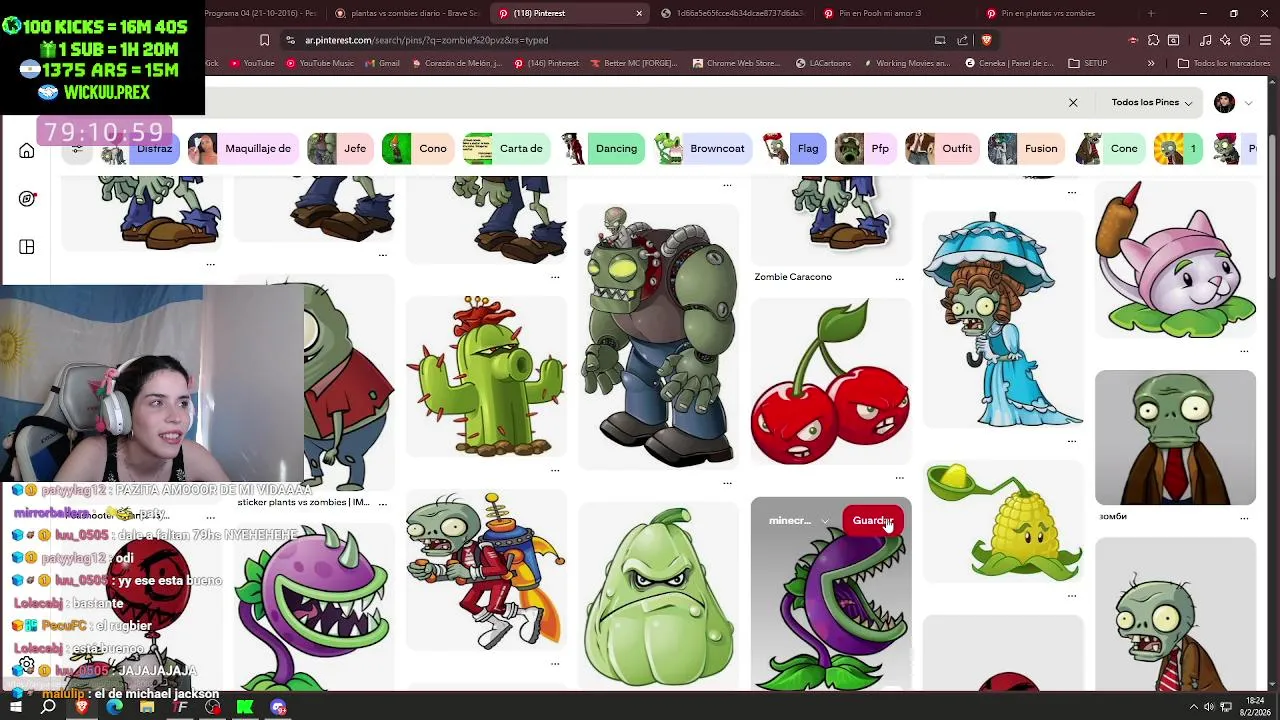Open the cherry bomb pin

(x=831, y=382)
